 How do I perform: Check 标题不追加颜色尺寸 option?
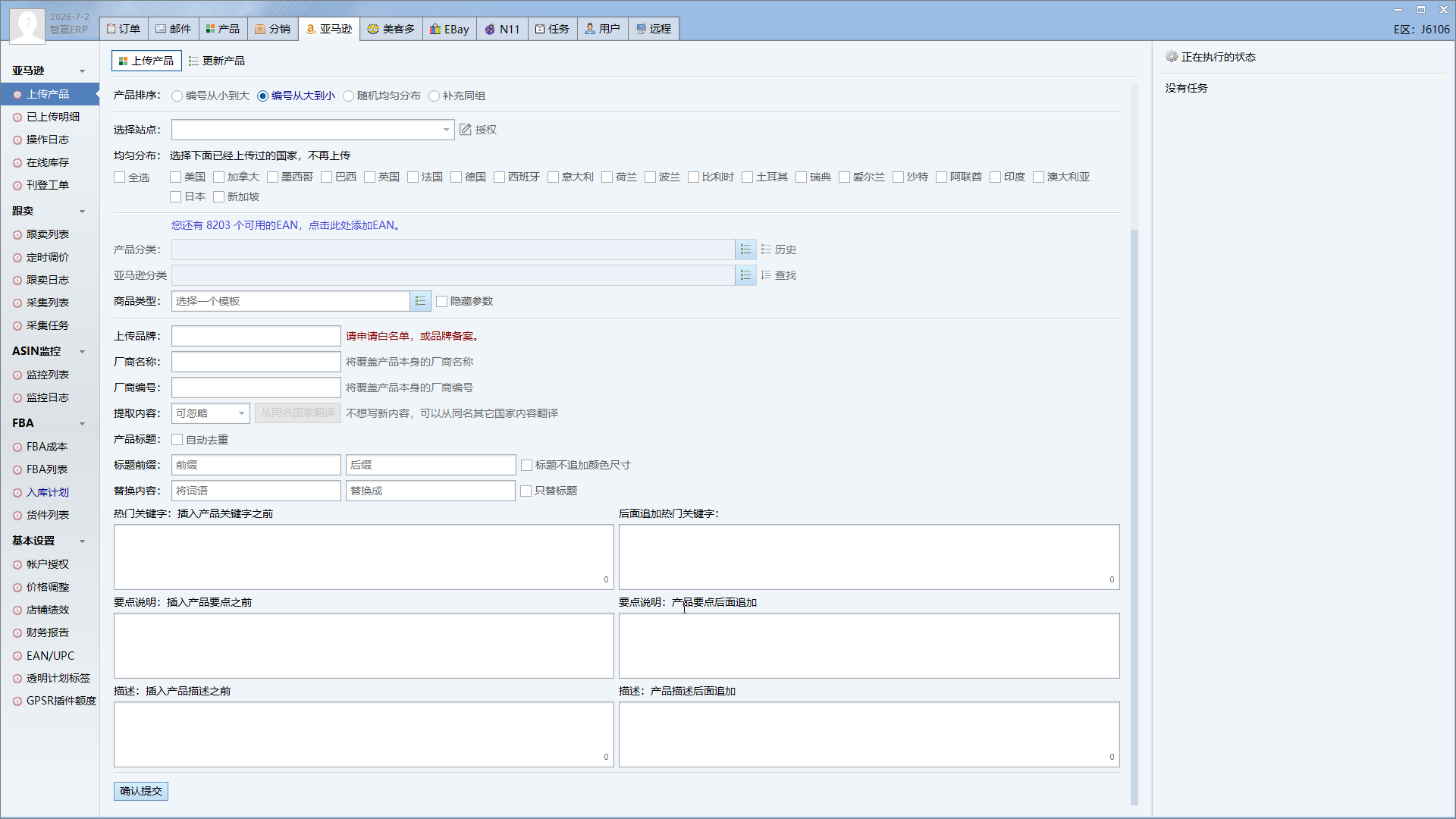click(526, 466)
